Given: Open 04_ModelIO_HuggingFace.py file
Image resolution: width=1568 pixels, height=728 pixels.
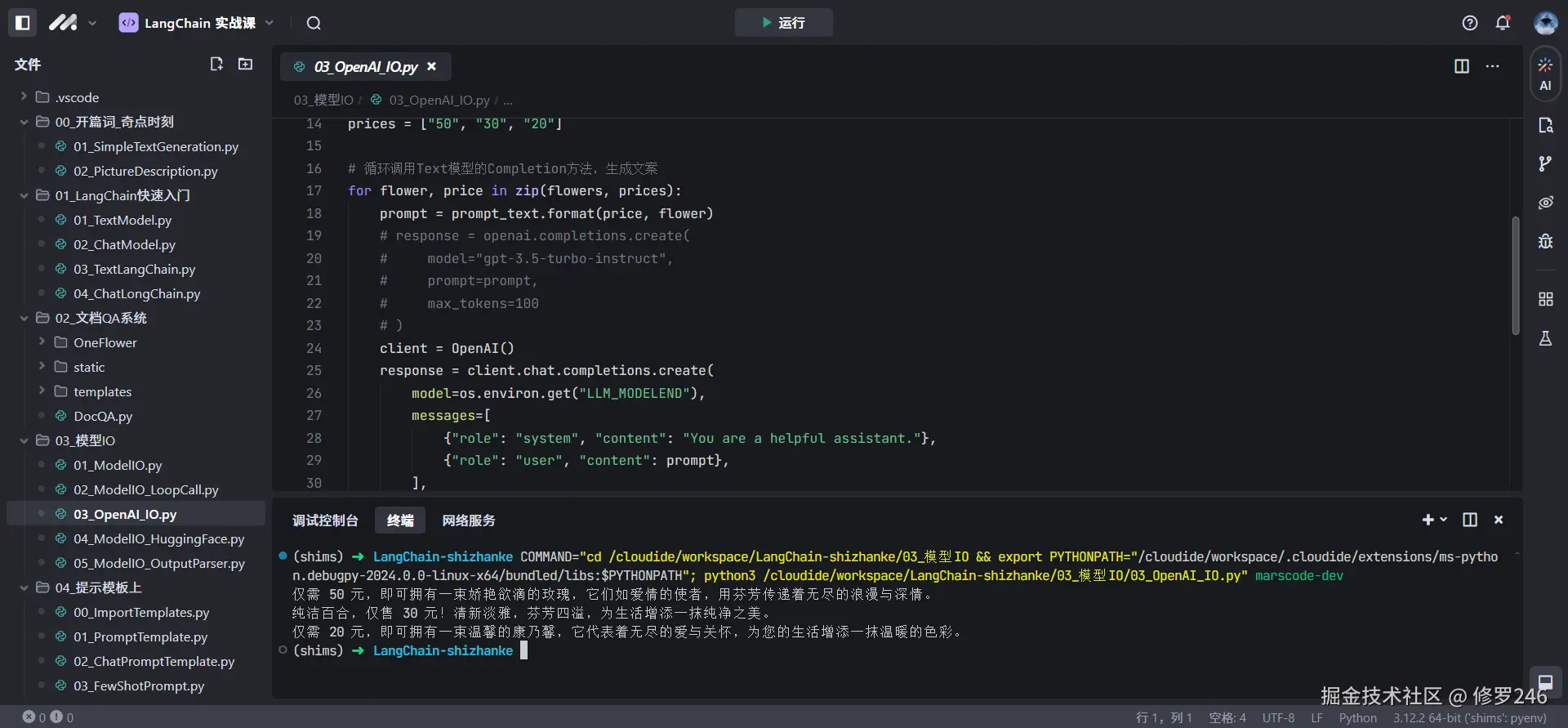Looking at the screenshot, I should (x=158, y=538).
